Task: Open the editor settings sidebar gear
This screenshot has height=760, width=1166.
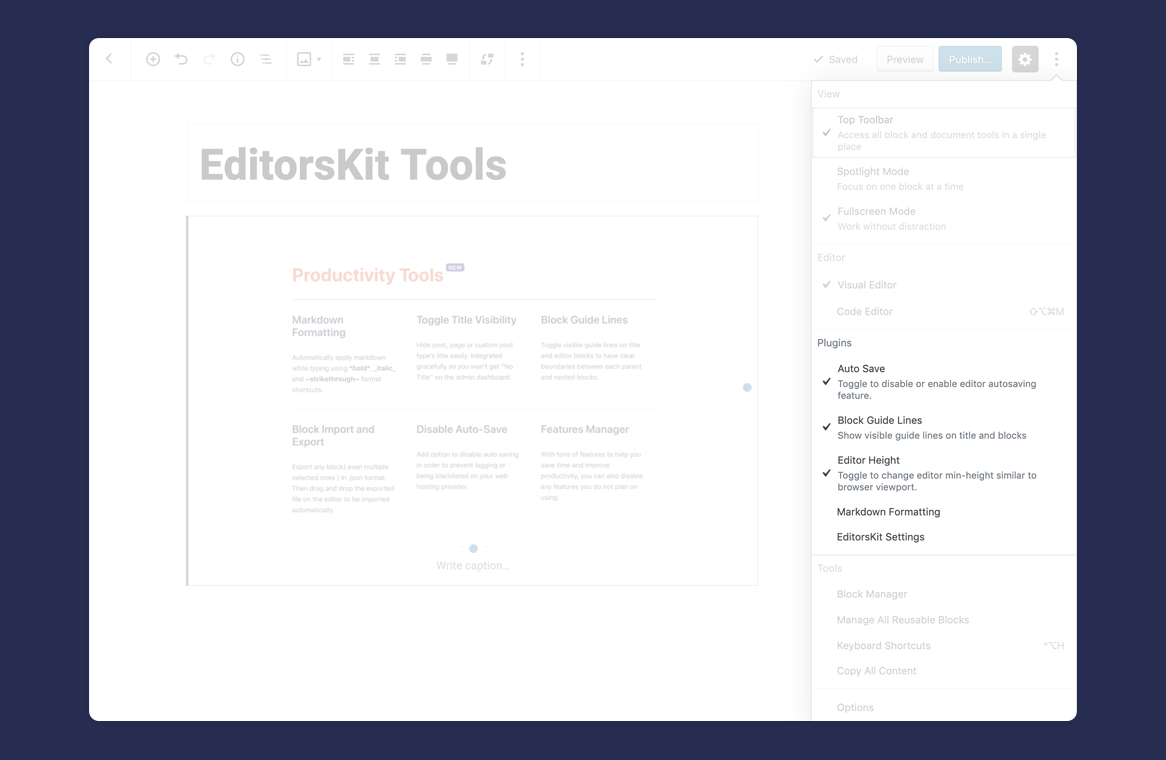Action: click(x=1024, y=59)
